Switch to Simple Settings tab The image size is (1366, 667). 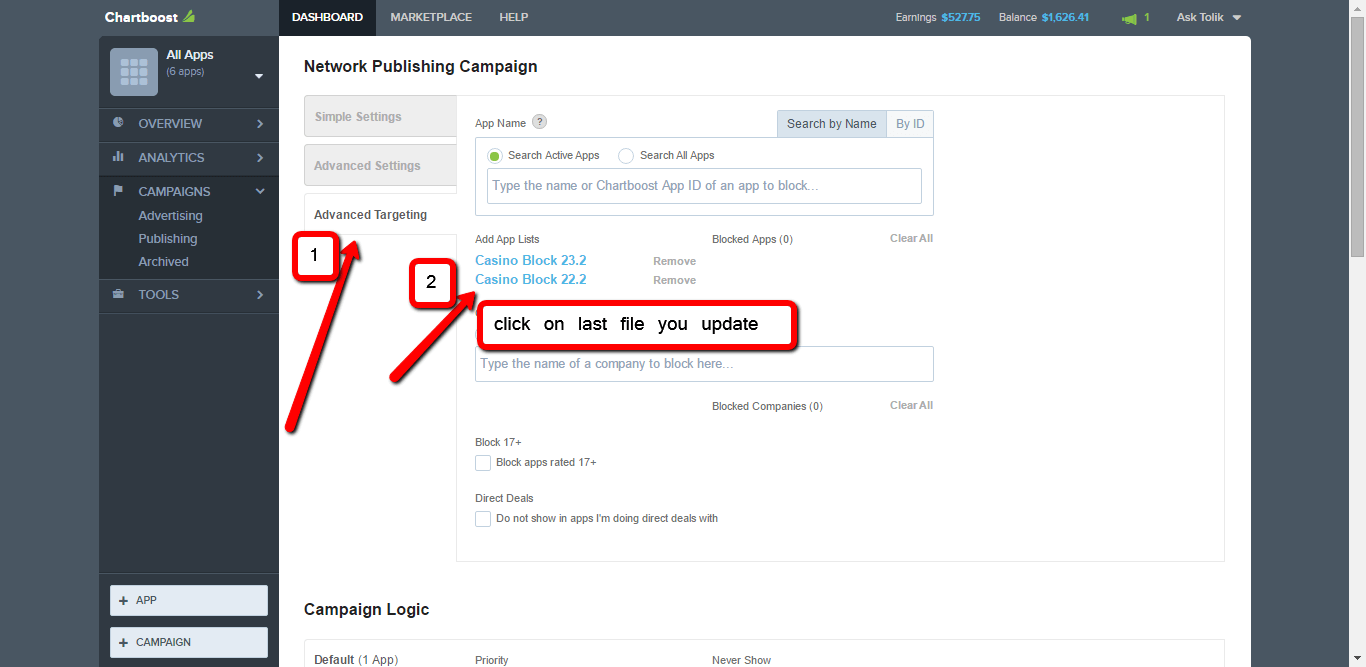pyautogui.click(x=380, y=117)
